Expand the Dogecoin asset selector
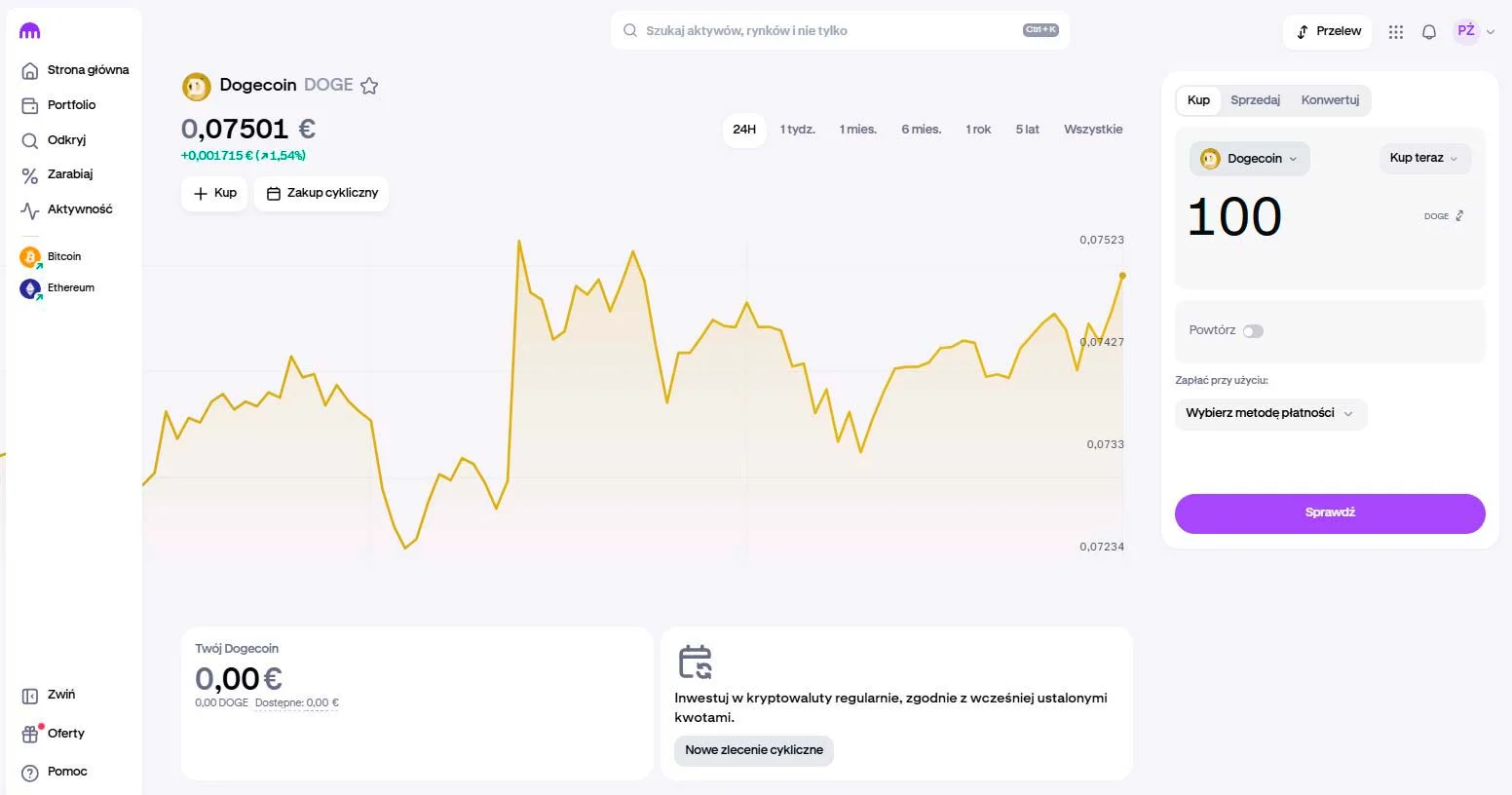The height and width of the screenshot is (795, 1512). coord(1250,159)
